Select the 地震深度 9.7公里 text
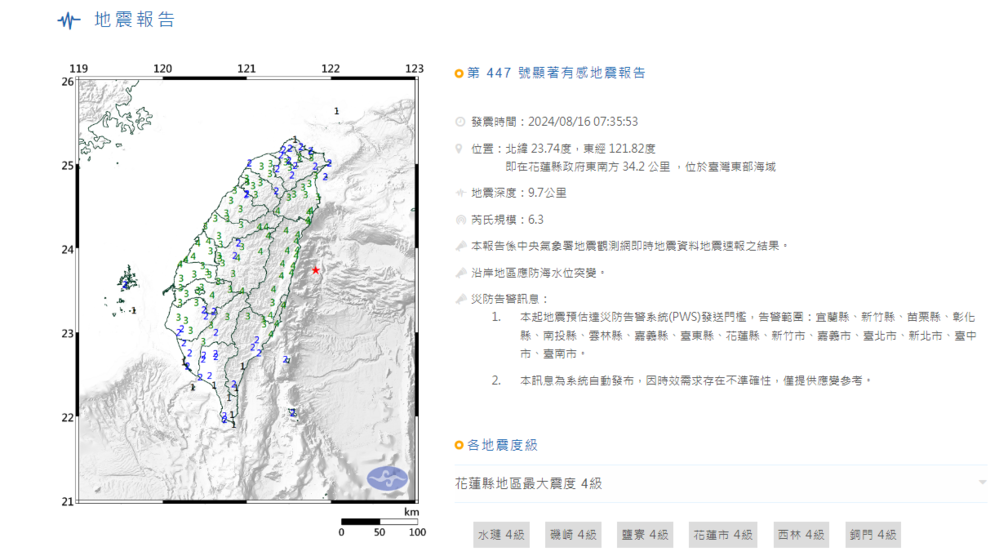The width and height of the screenshot is (999, 556). pyautogui.click(x=519, y=193)
